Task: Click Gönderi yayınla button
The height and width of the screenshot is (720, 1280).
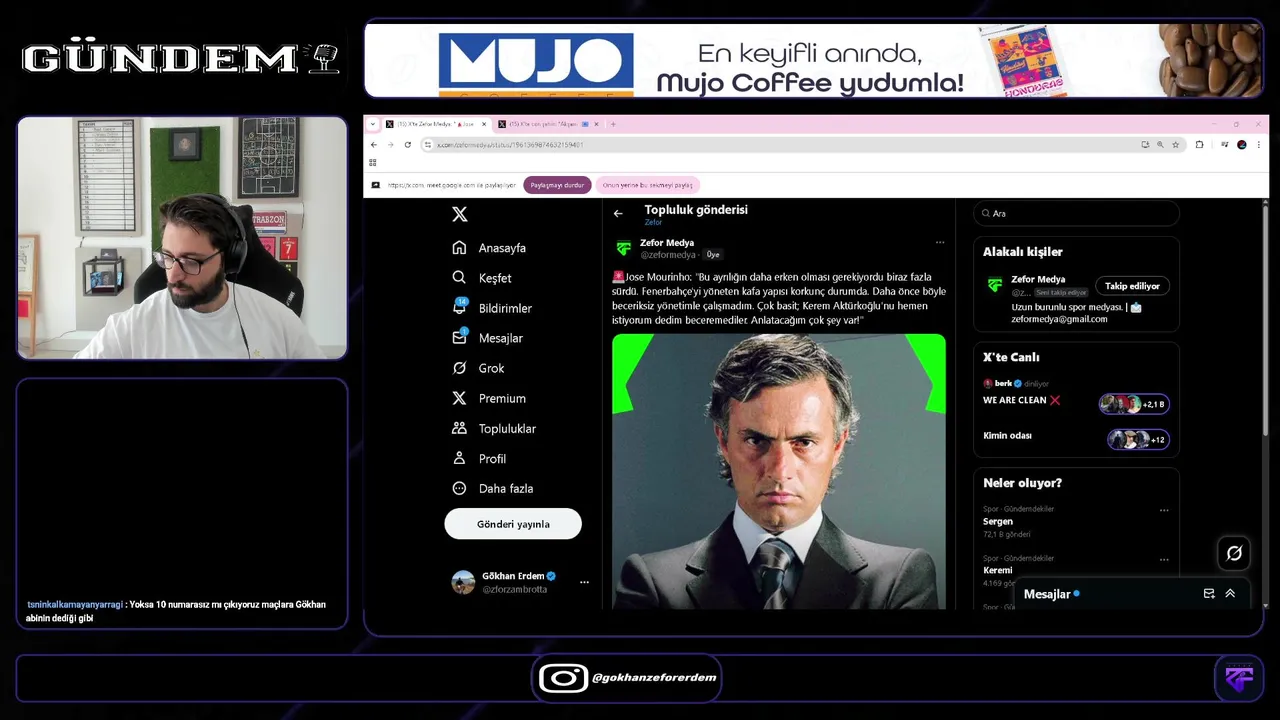Action: point(513,524)
